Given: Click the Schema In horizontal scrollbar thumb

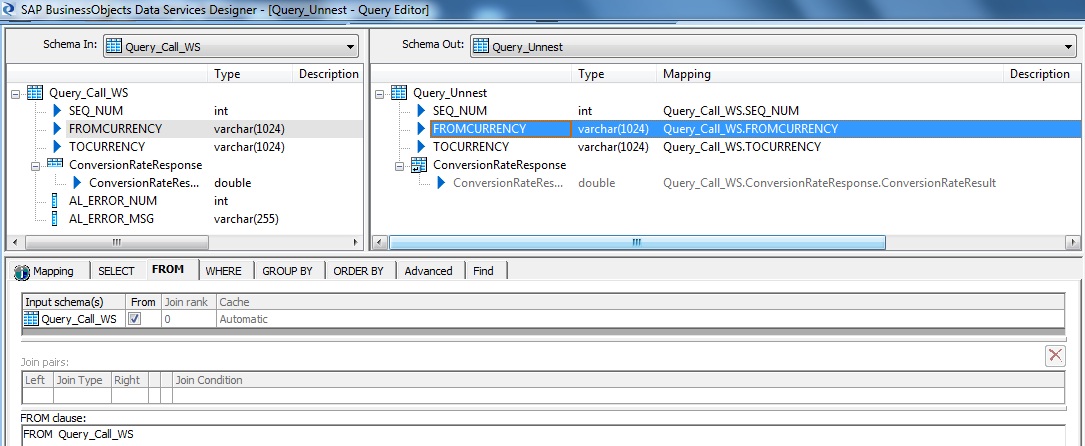Looking at the screenshot, I should [117, 243].
